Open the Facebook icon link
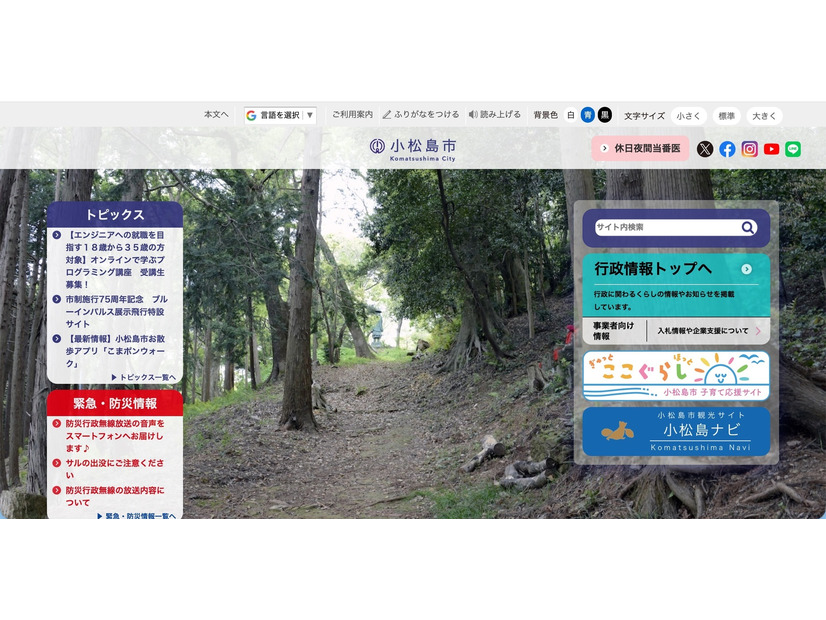This screenshot has height=620, width=826. (x=727, y=149)
